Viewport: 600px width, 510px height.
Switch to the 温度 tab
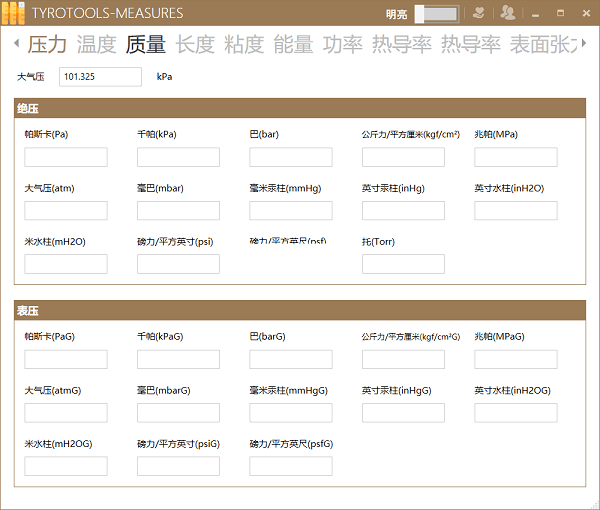click(x=96, y=44)
